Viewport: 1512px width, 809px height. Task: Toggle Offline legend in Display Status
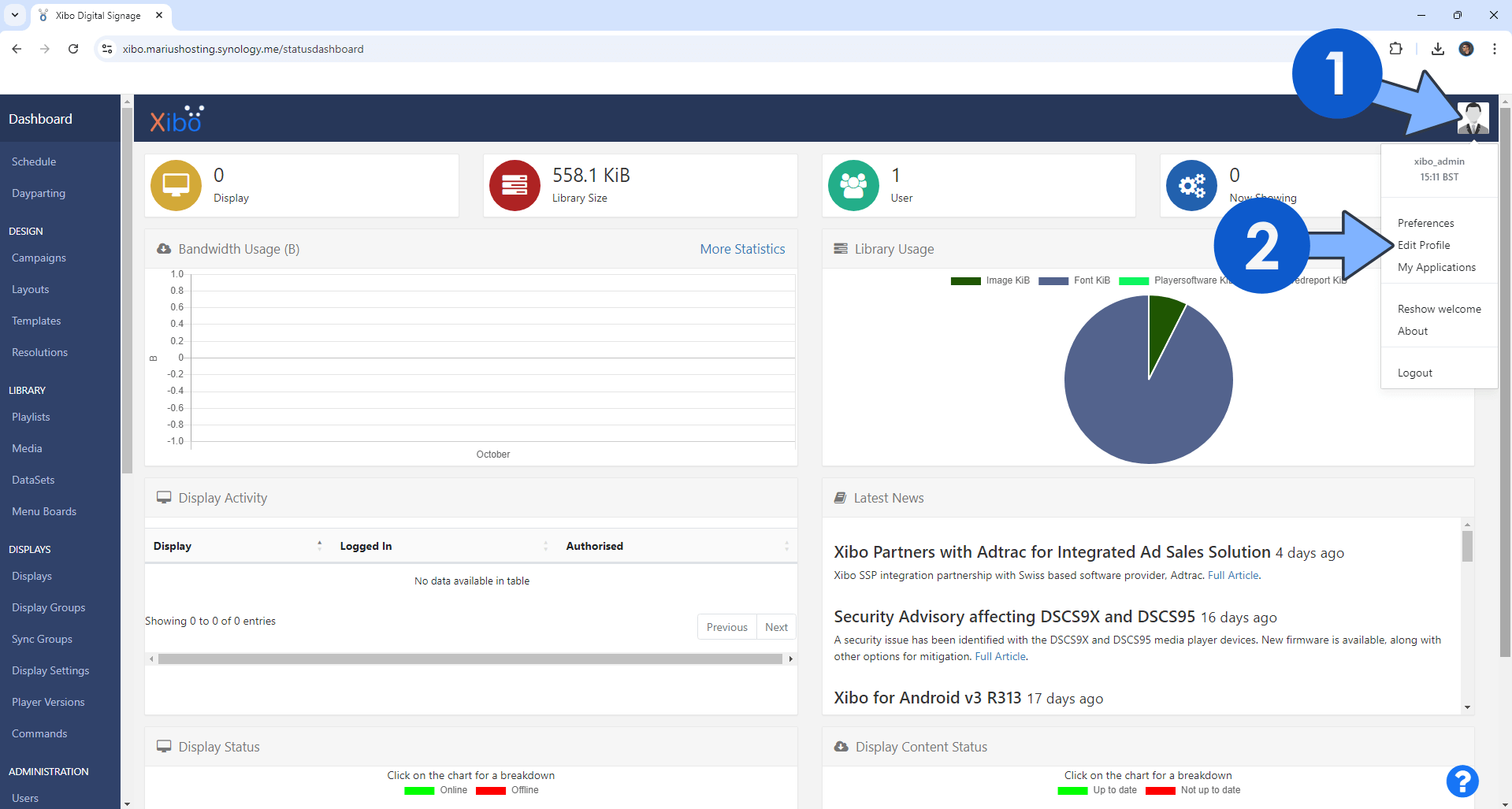click(507, 790)
